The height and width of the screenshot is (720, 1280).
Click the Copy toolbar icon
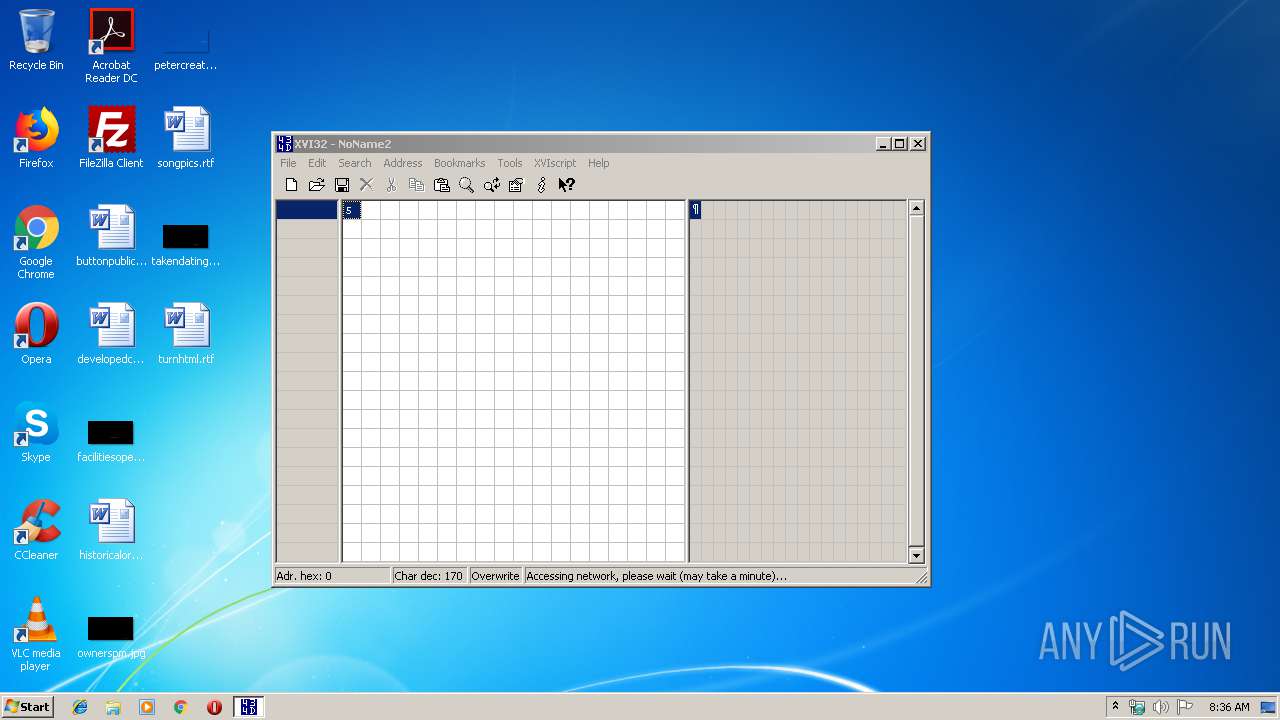tap(416, 185)
